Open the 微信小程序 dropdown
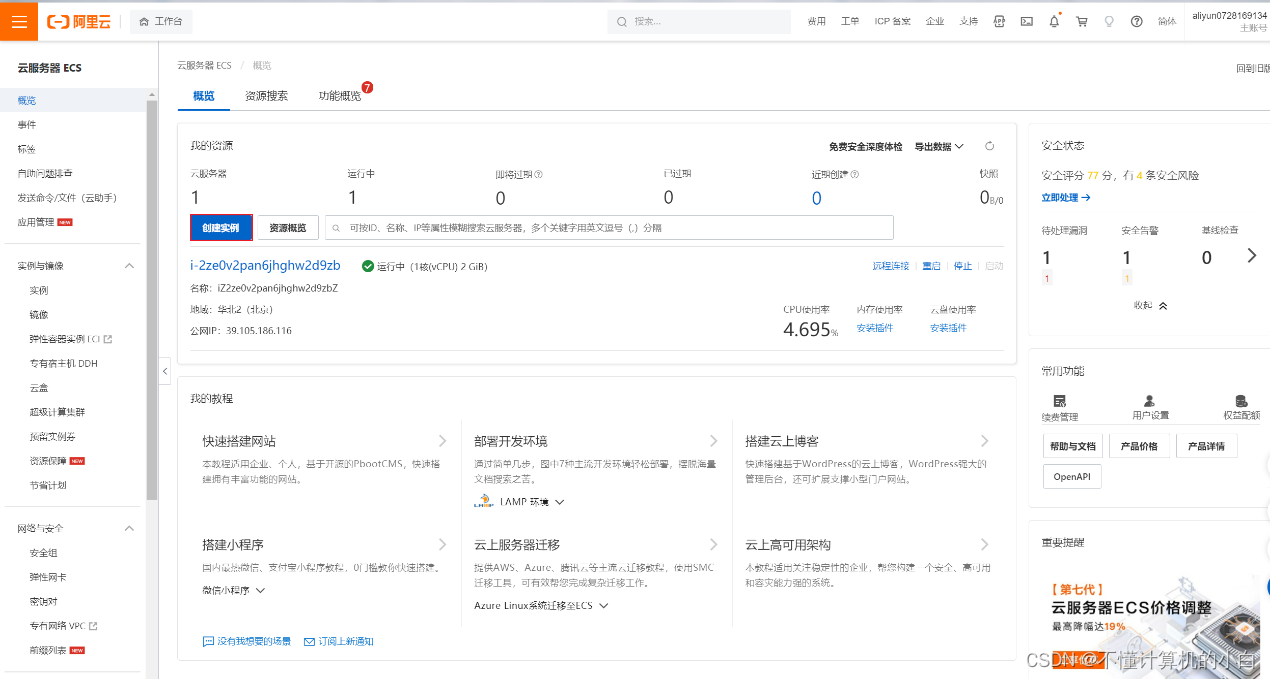The width and height of the screenshot is (1270, 679). pyautogui.click(x=234, y=590)
